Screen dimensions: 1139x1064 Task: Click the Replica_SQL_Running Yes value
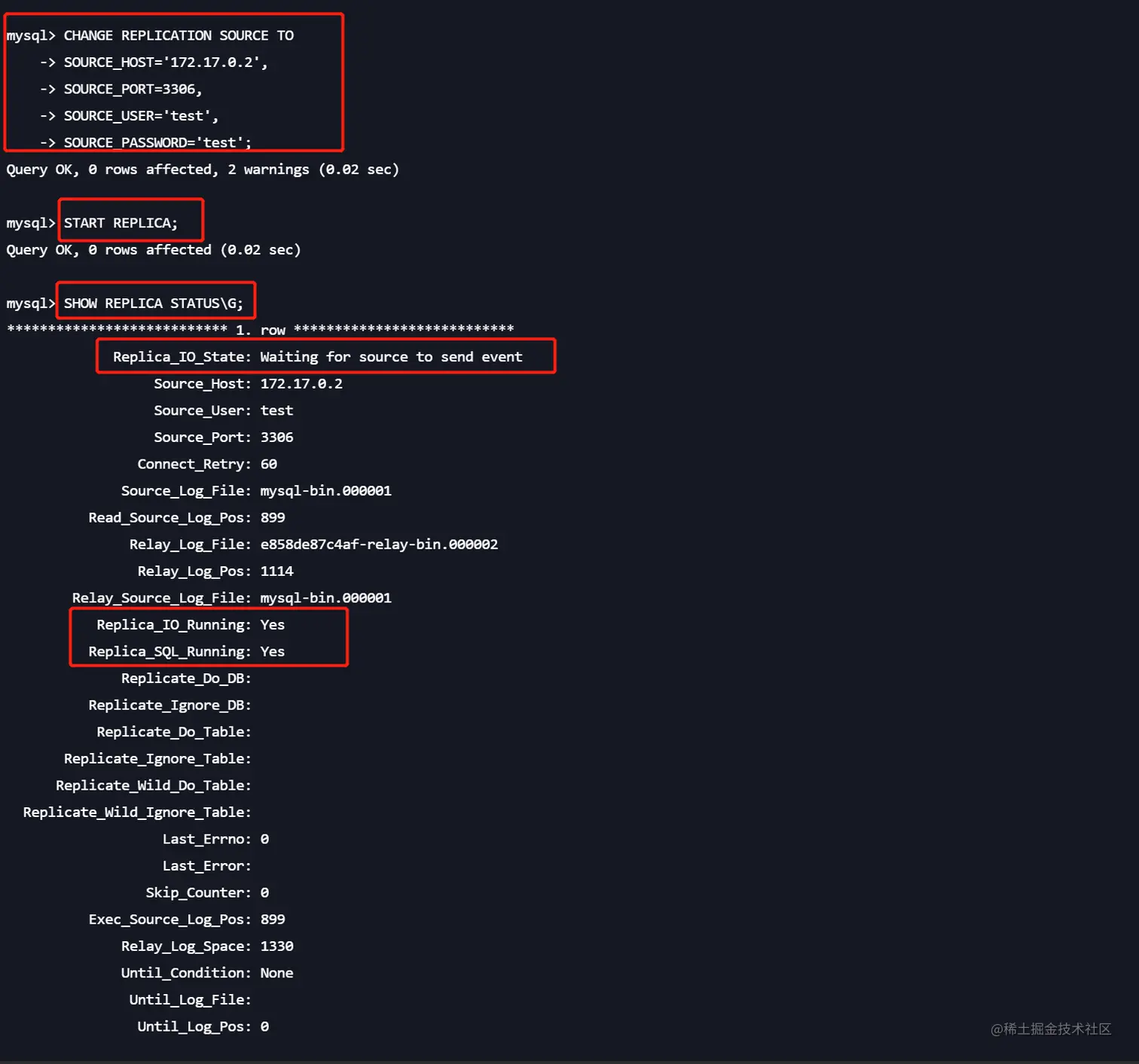point(272,651)
